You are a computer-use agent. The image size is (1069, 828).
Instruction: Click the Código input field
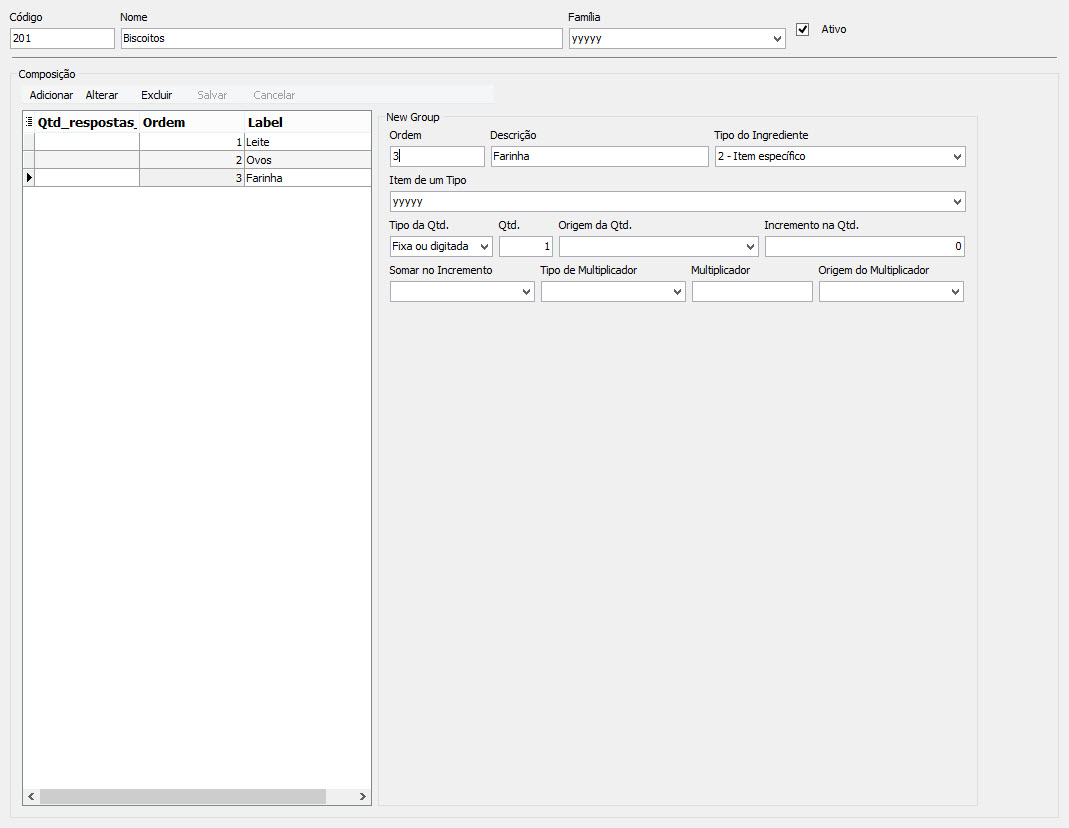point(62,38)
